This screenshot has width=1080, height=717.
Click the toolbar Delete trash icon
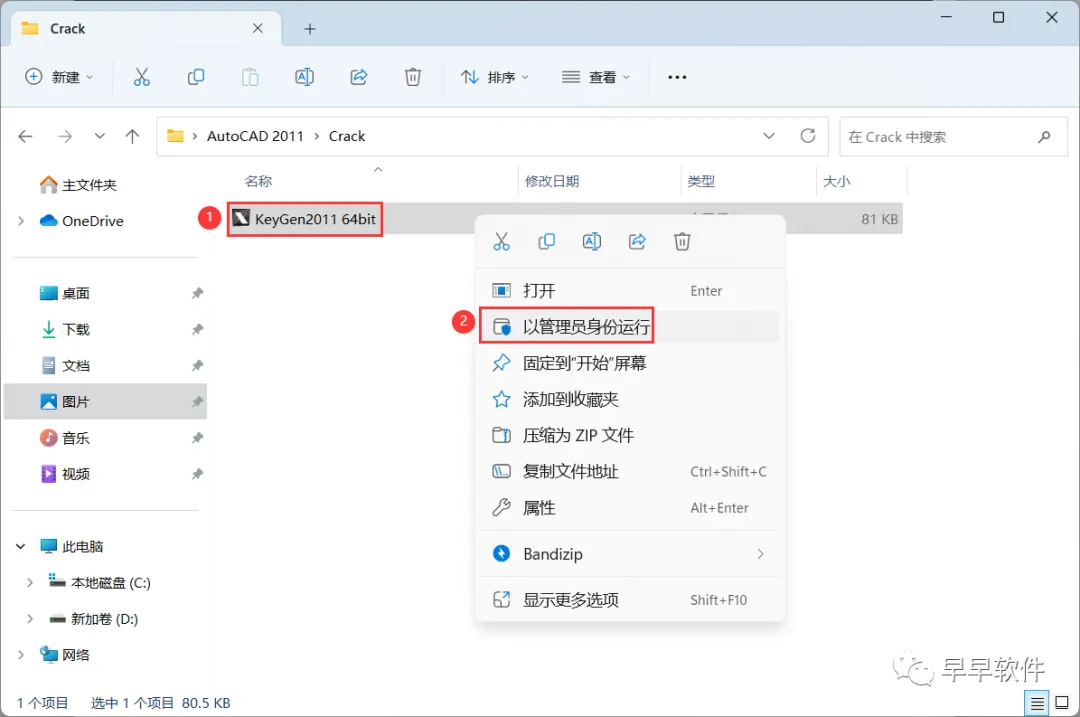pos(413,77)
